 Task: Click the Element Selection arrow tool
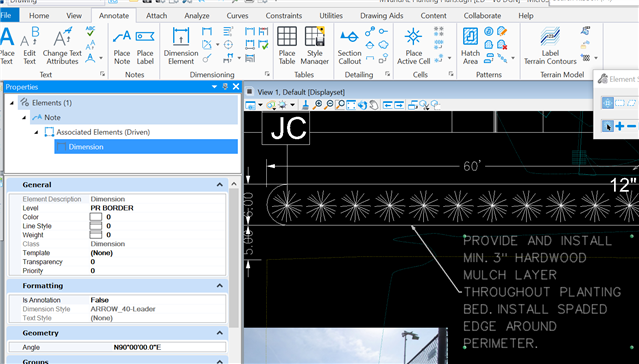607,126
